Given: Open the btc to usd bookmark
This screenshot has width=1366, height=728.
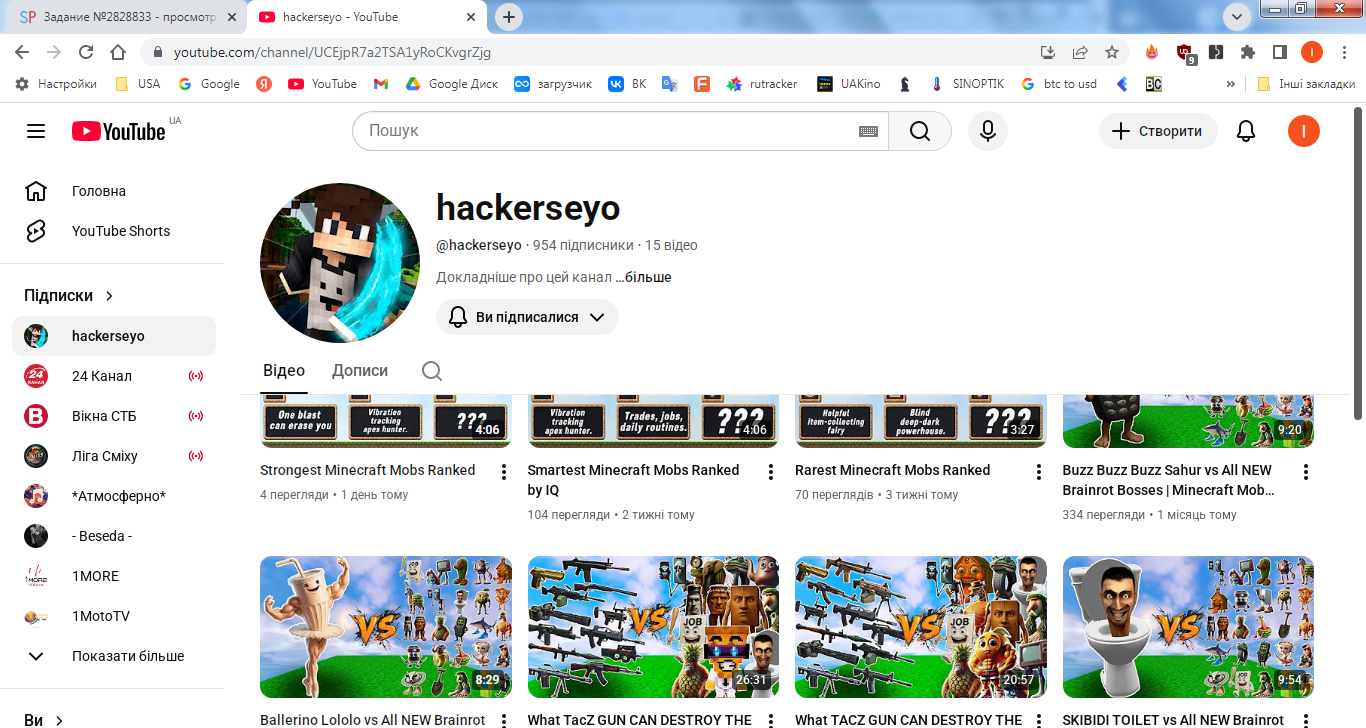Looking at the screenshot, I should [x=1059, y=84].
